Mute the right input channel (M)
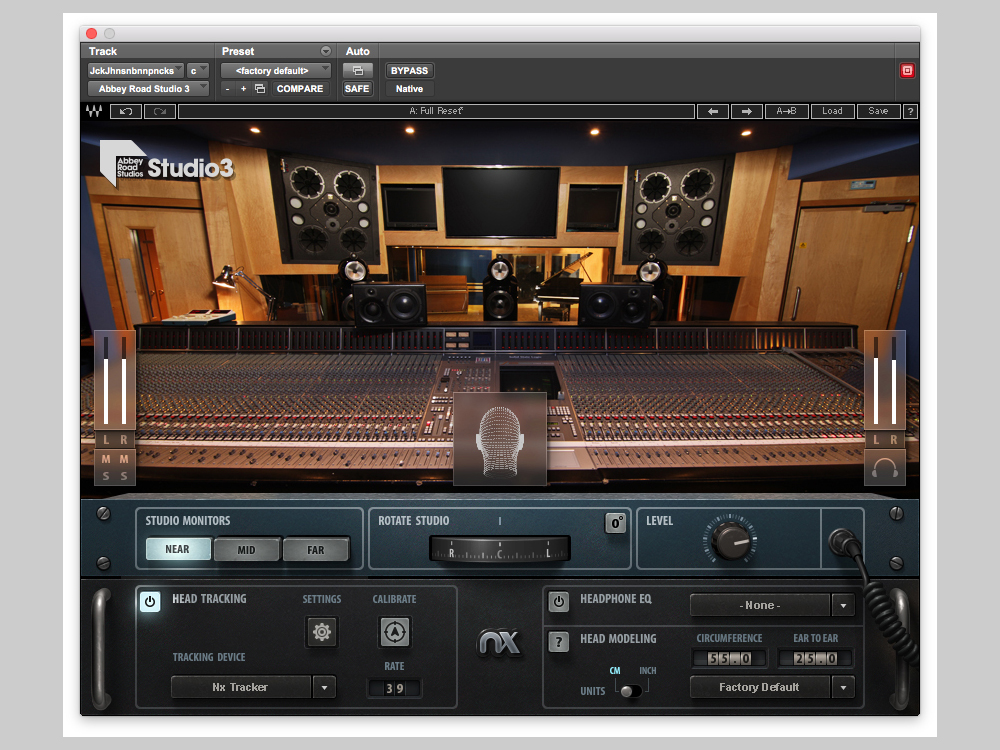Image resolution: width=1000 pixels, height=750 pixels. coord(124,459)
